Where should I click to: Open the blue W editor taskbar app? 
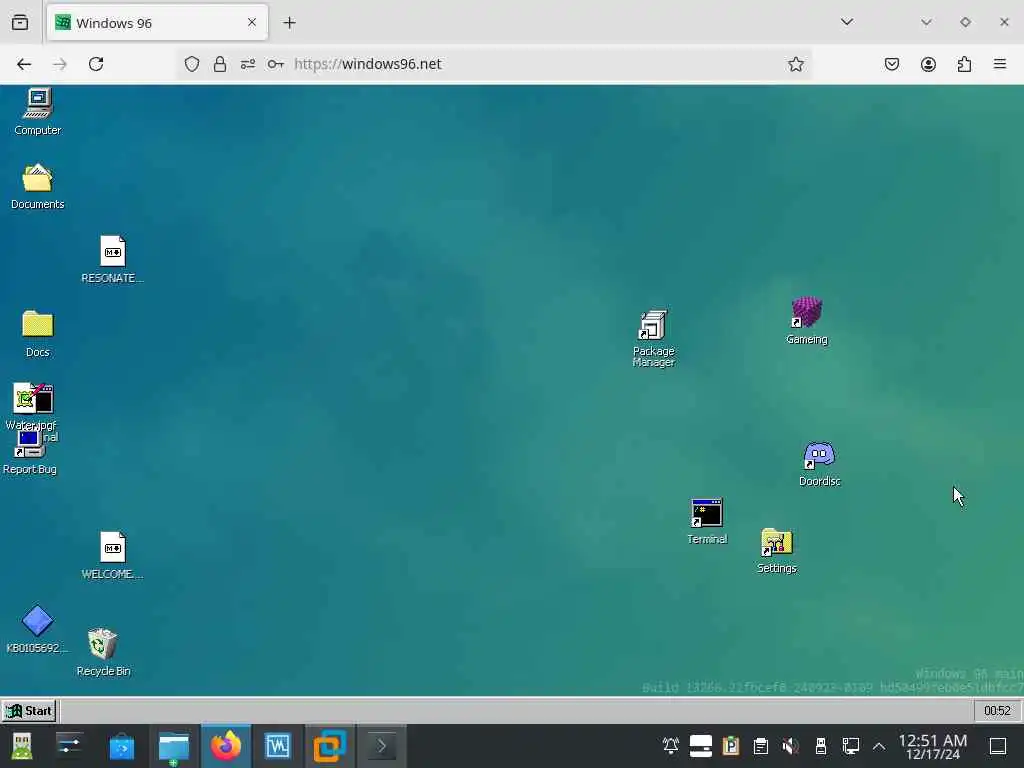tap(278, 746)
